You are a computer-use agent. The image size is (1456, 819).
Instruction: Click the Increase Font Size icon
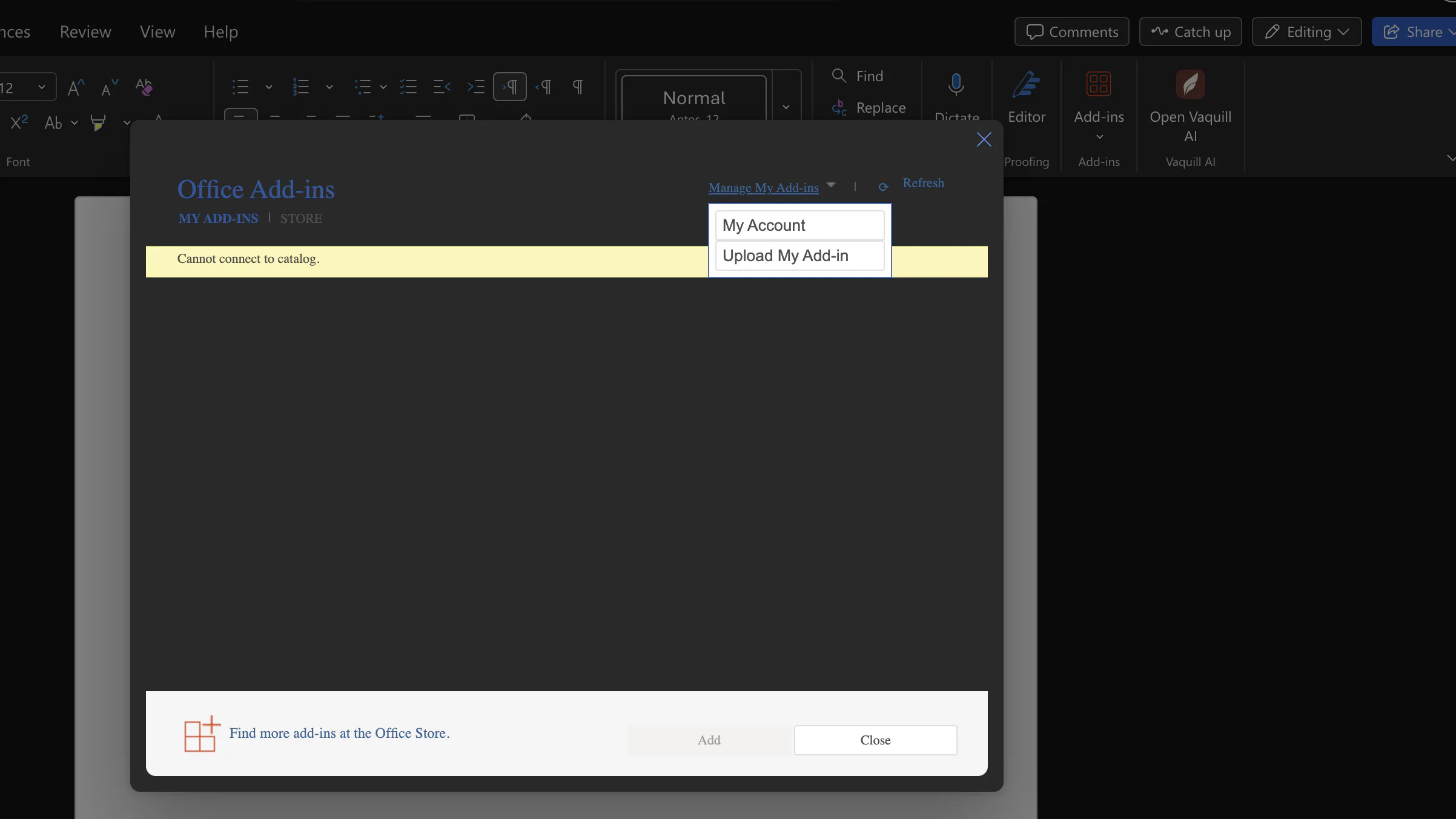pos(76,88)
